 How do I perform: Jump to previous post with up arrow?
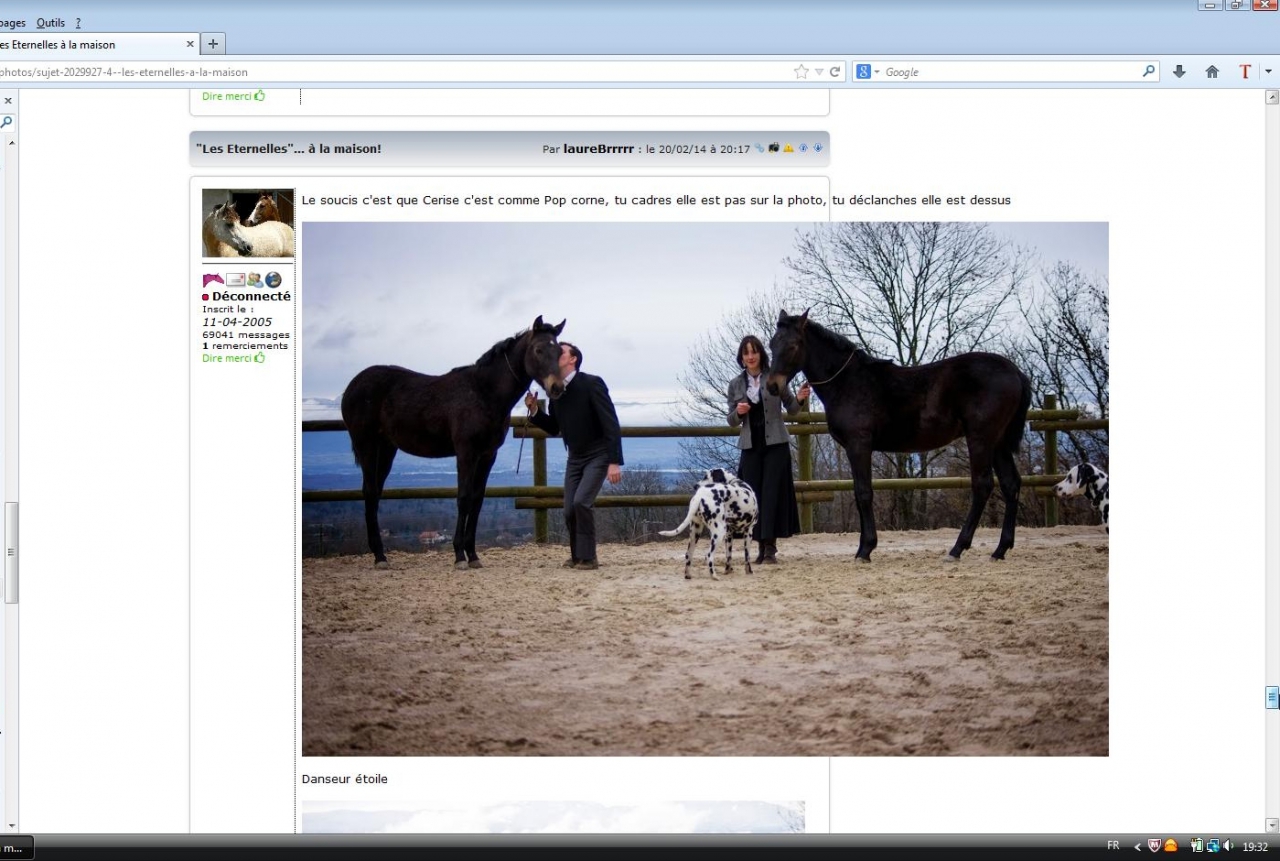coord(803,148)
